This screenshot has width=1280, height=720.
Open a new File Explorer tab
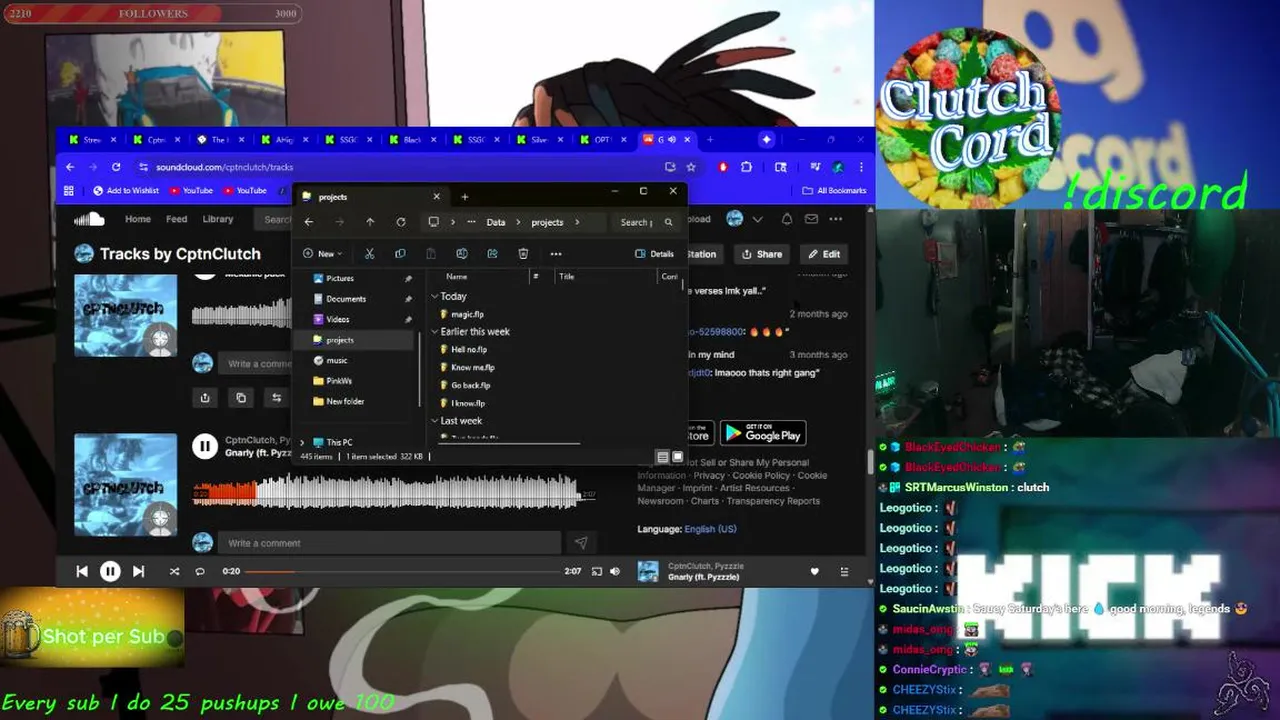[x=464, y=197]
